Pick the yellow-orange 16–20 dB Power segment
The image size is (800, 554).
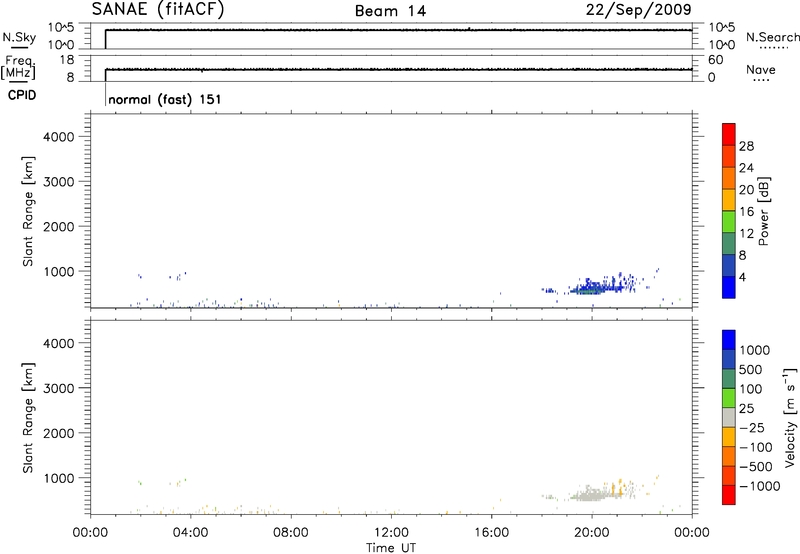(729, 199)
